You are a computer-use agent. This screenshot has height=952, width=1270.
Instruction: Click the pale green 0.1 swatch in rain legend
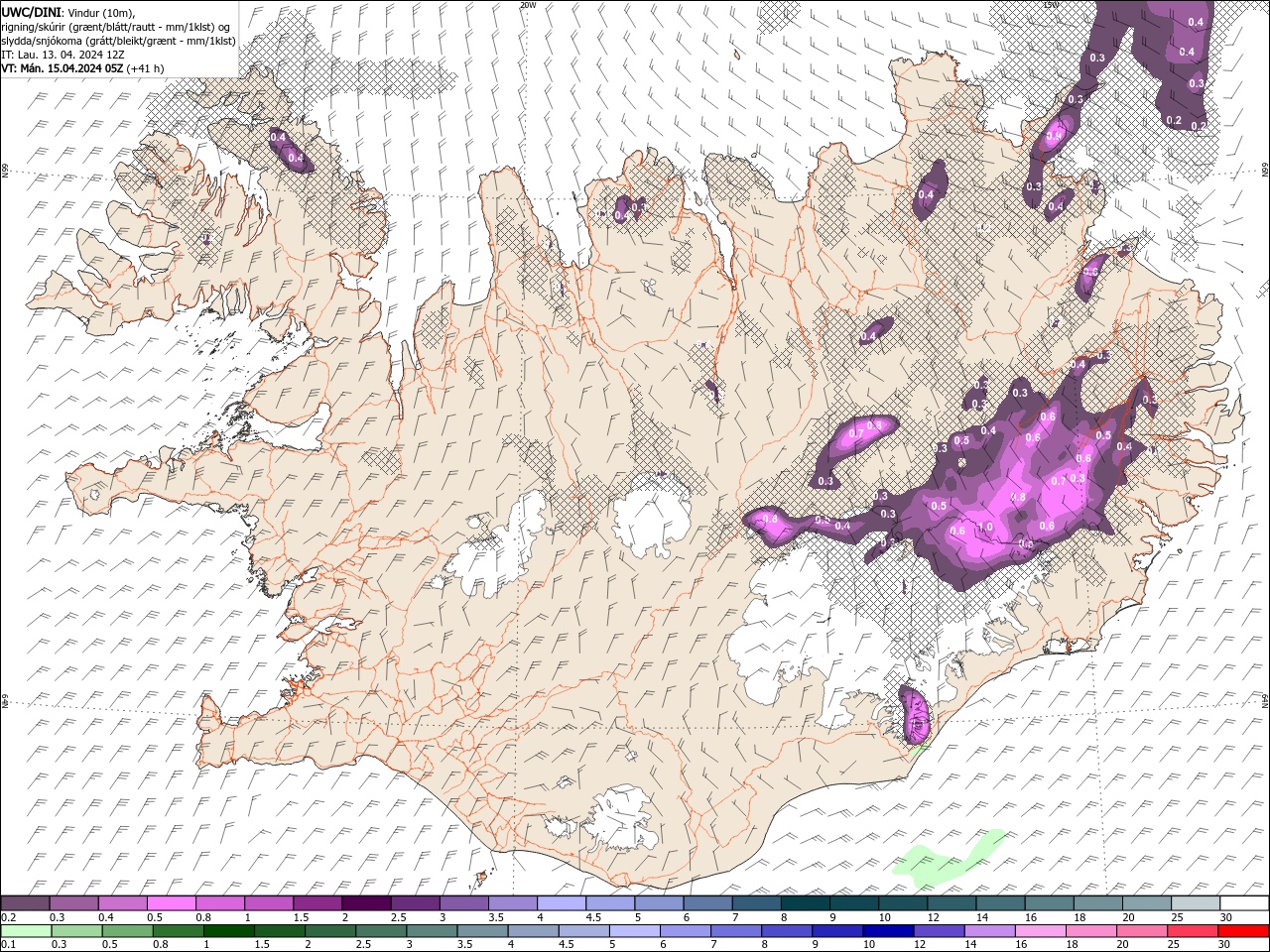[26, 931]
